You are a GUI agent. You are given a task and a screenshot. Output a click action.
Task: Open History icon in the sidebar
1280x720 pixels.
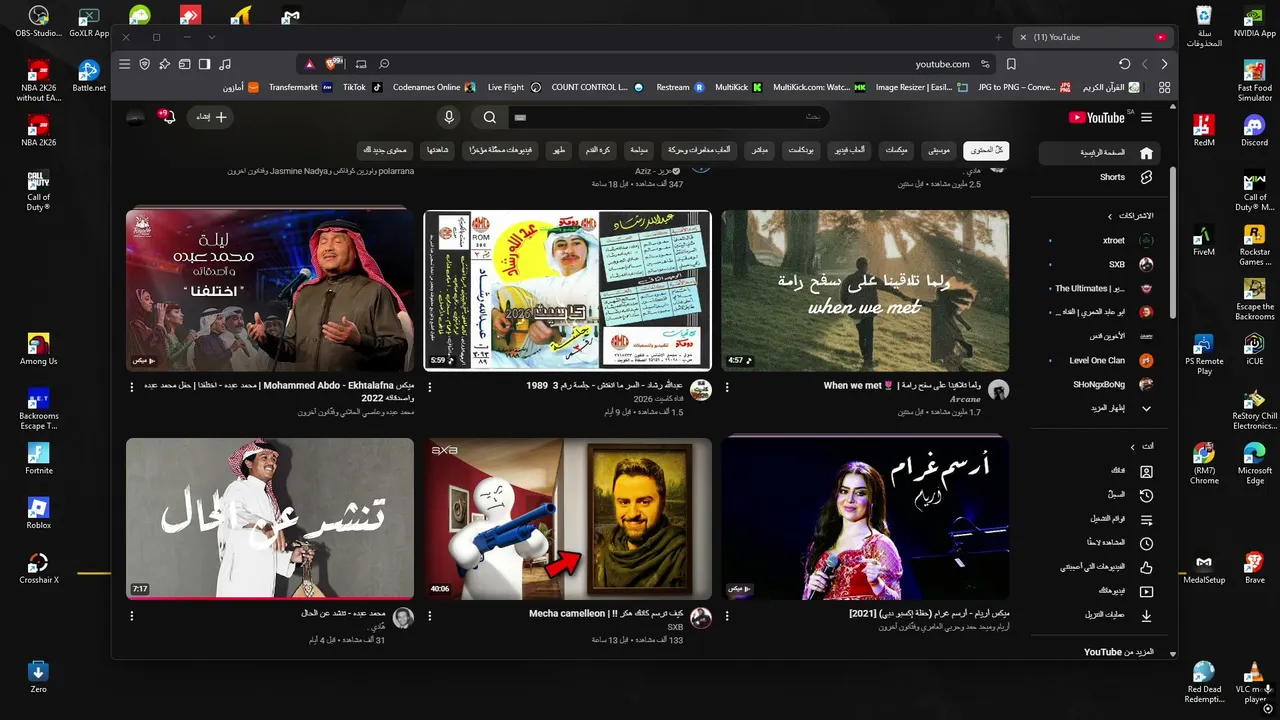1146,495
